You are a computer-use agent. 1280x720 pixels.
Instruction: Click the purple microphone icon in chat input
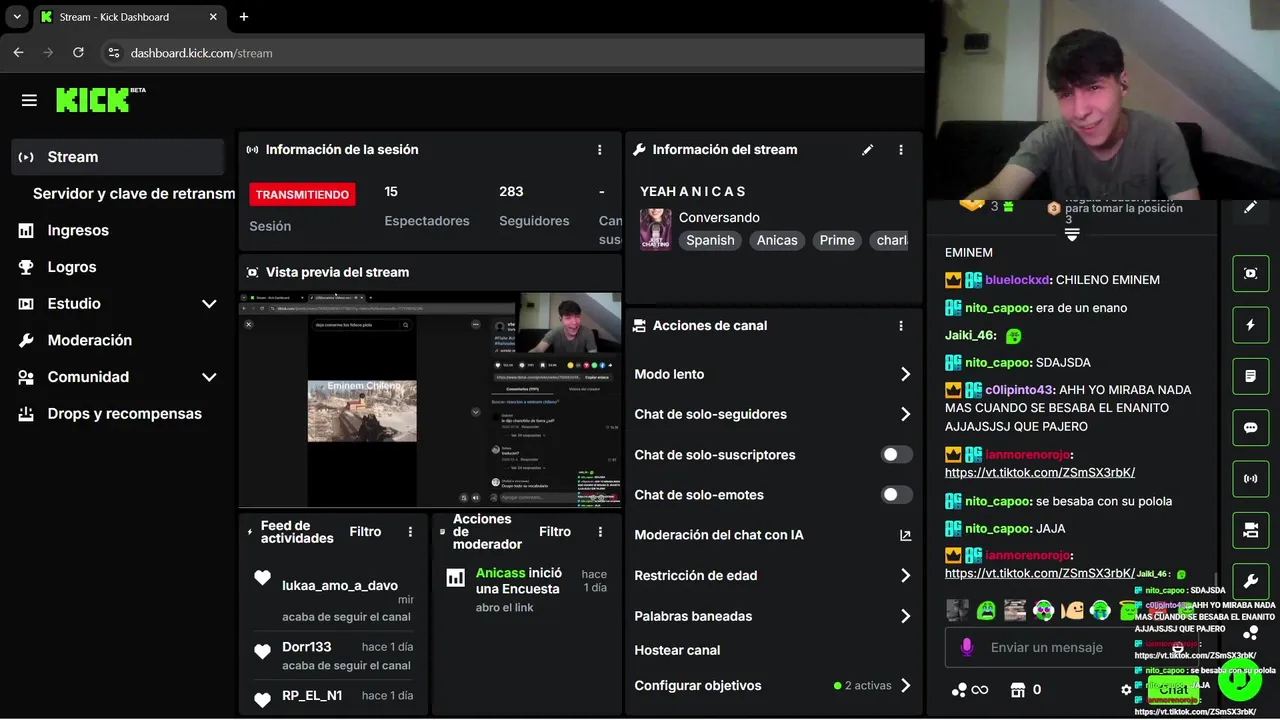pyautogui.click(x=967, y=648)
